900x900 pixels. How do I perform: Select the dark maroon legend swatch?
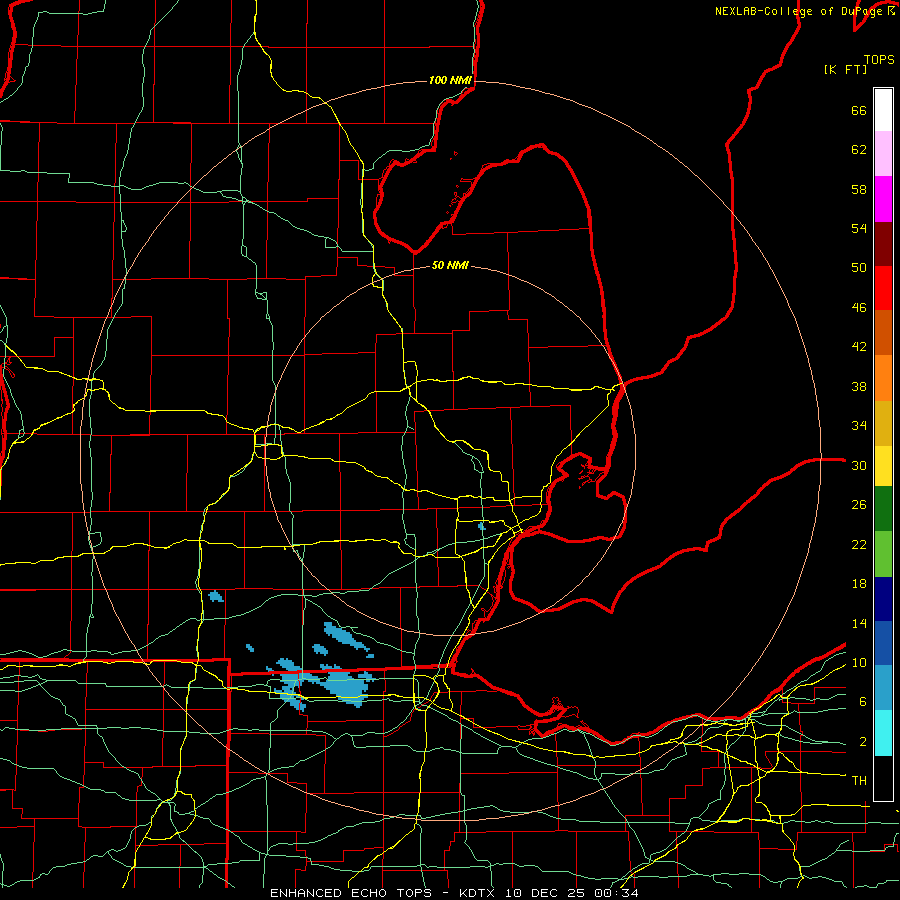click(883, 244)
